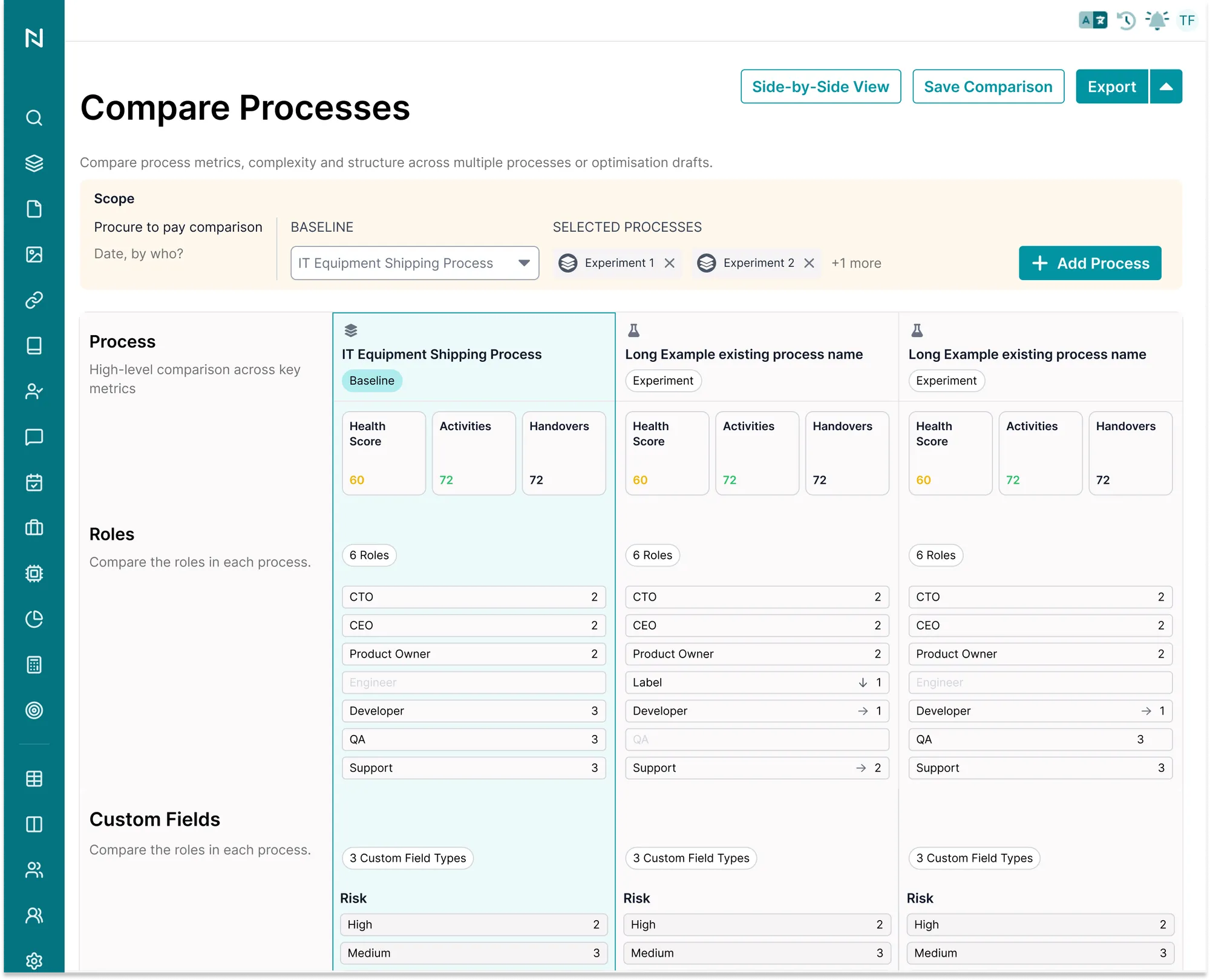
Task: Open the book icon in sidebar
Action: [x=34, y=345]
